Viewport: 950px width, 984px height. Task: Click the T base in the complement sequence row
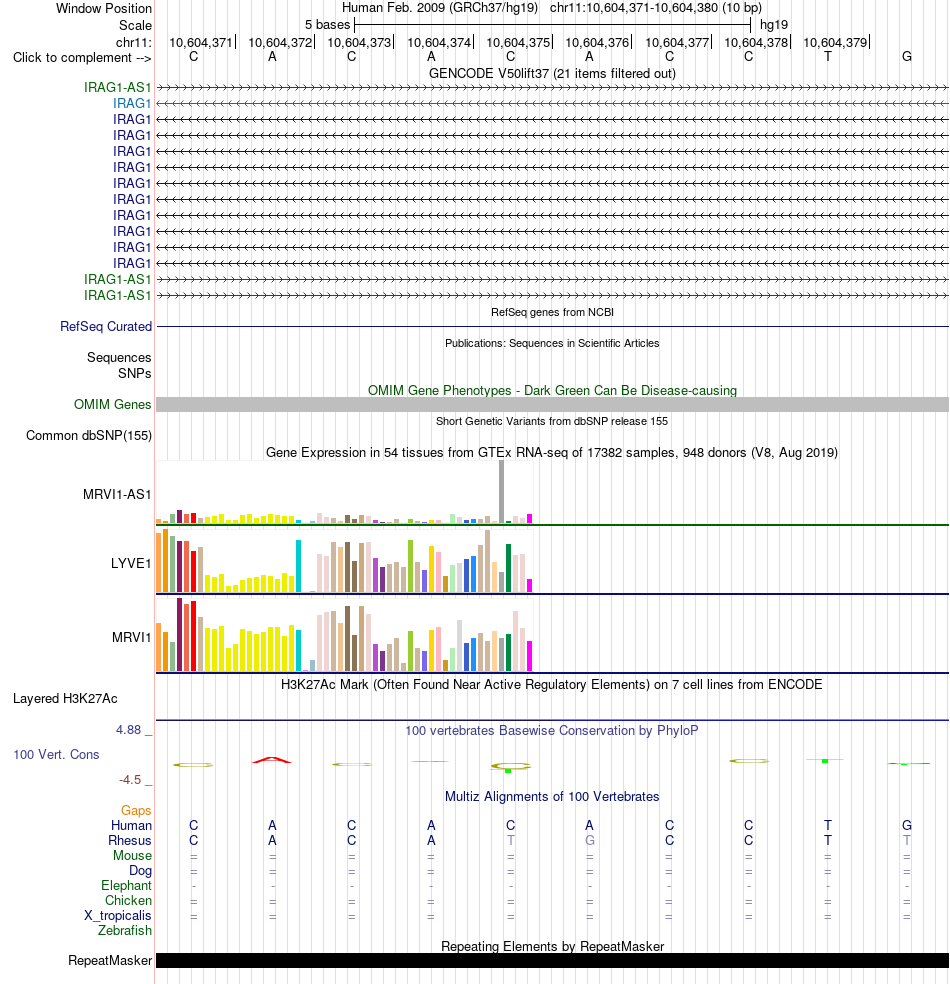point(828,56)
